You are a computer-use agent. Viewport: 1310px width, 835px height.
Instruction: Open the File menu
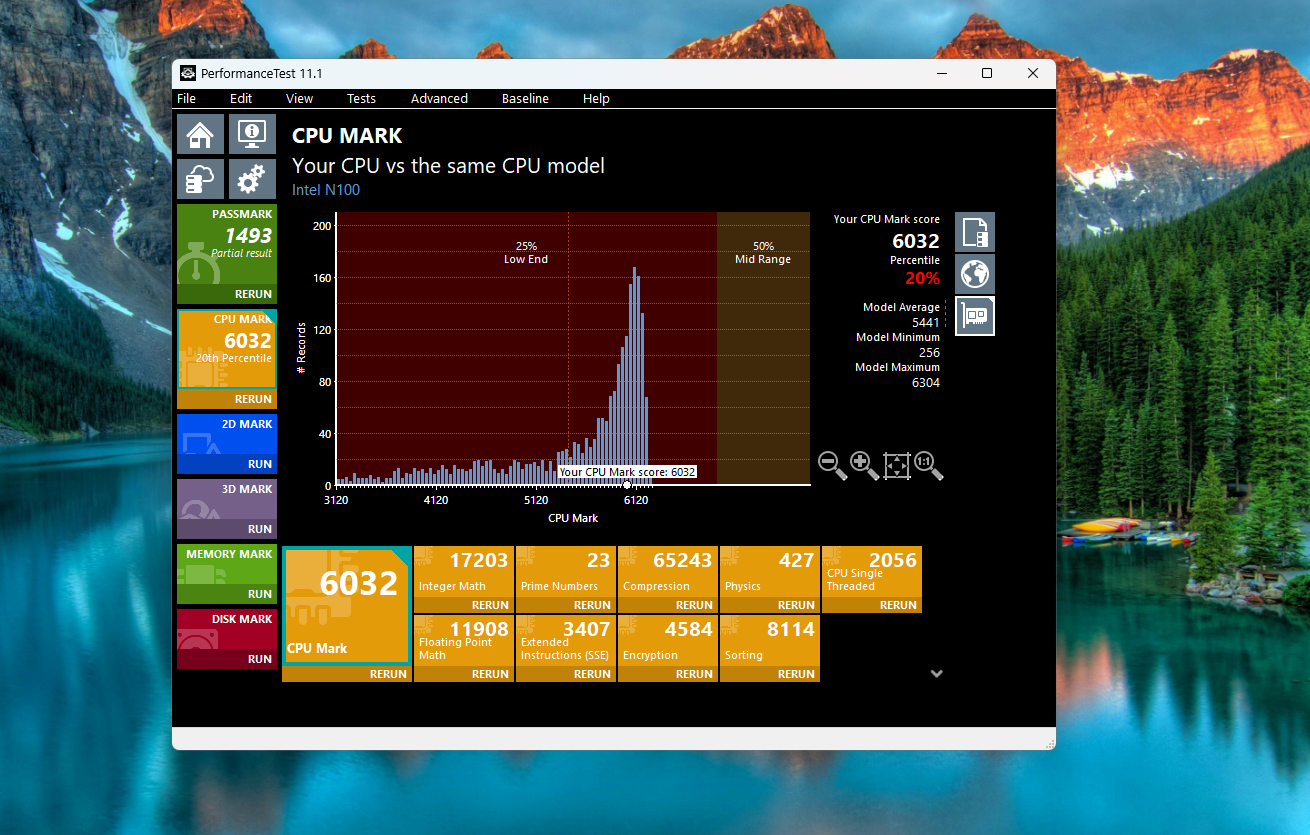(187, 98)
